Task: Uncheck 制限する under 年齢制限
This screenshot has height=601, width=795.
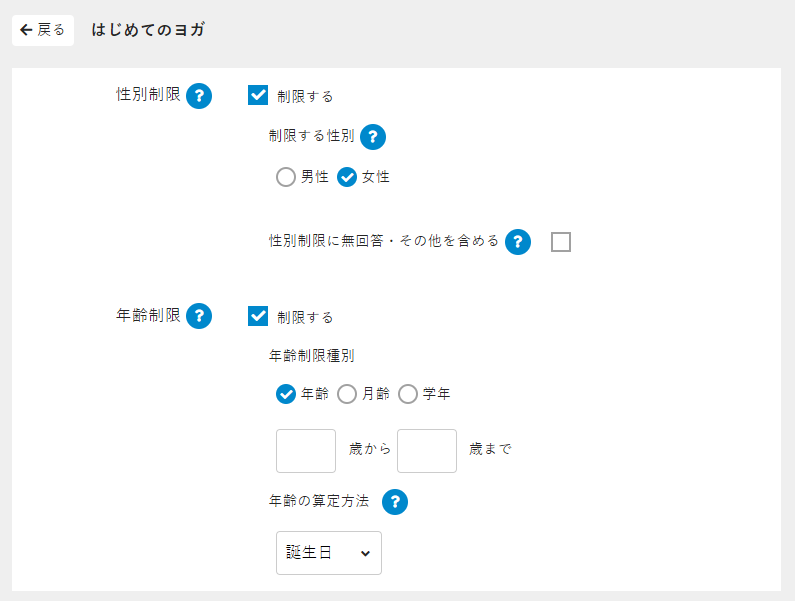Action: click(258, 316)
